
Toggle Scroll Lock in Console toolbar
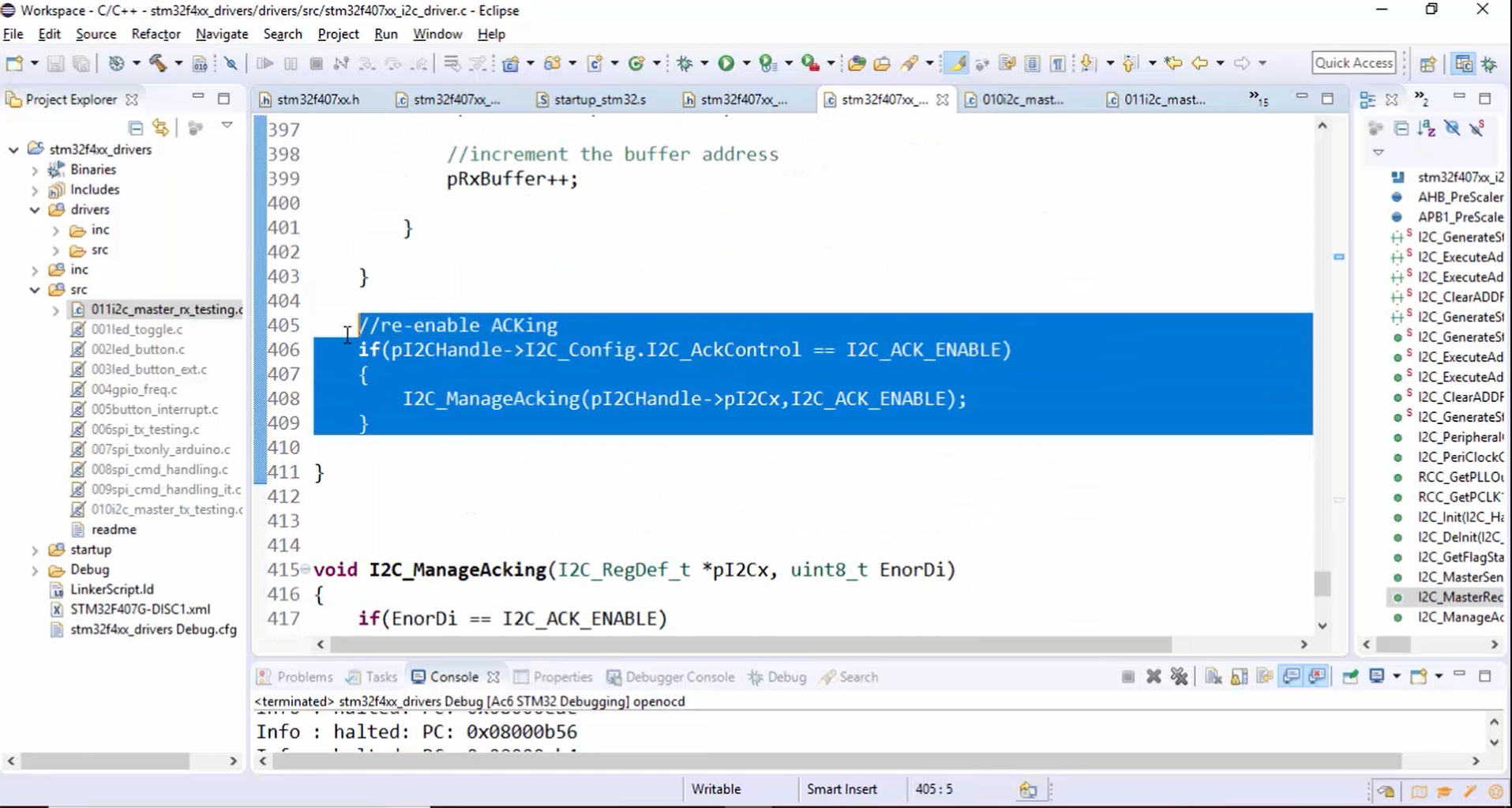click(1240, 677)
